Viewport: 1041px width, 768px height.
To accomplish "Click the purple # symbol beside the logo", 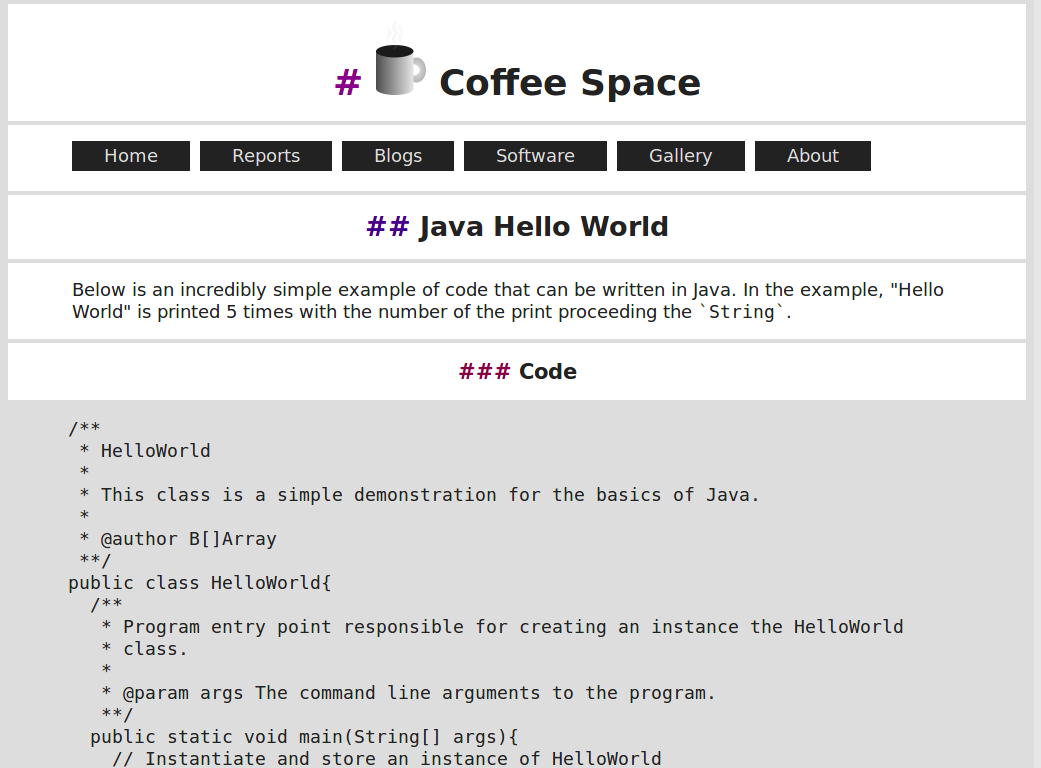I will tap(348, 83).
